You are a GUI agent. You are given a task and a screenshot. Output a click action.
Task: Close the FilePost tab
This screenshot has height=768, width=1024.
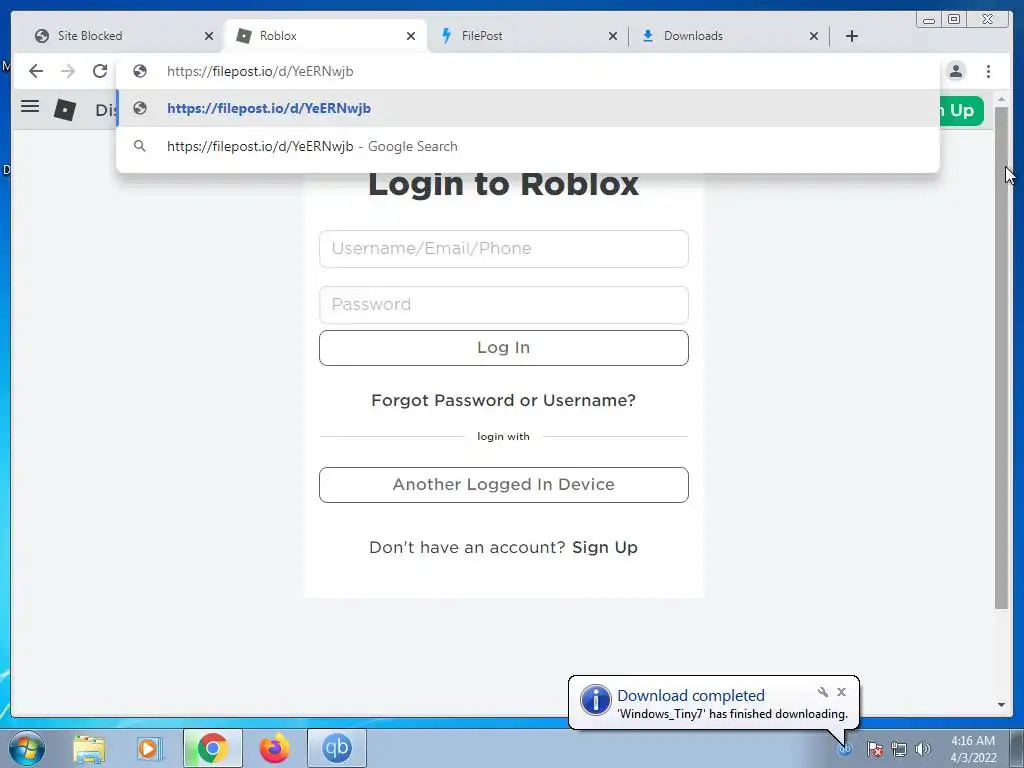[613, 36]
